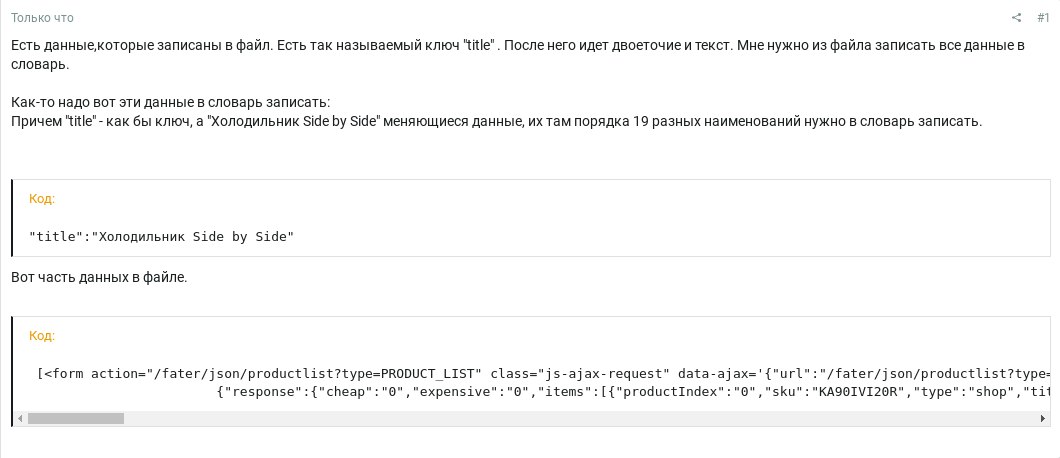Click the sentence starting with "Причем"
This screenshot has width=1060, height=458.
tap(496, 122)
